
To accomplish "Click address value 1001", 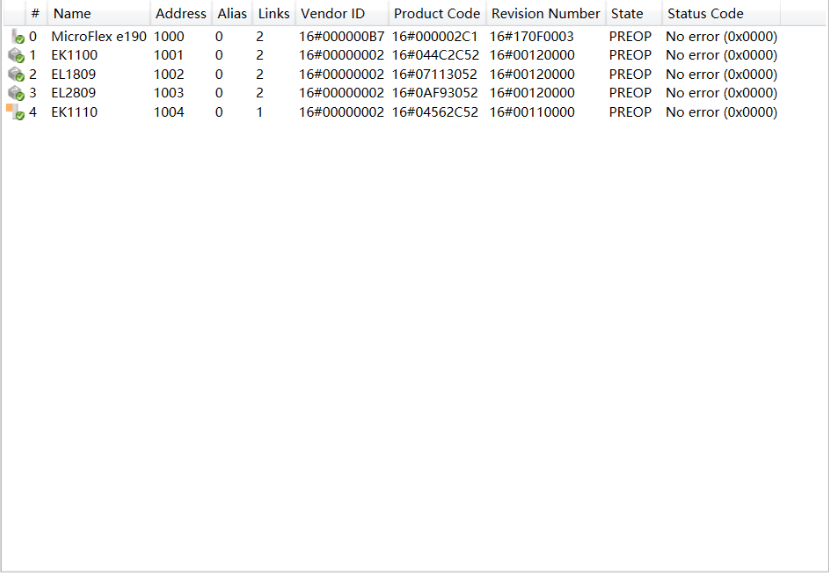I will tap(169, 55).
